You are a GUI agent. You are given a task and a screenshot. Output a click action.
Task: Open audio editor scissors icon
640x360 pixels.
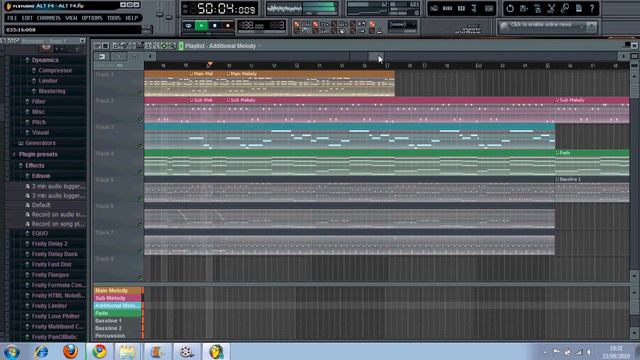[x=551, y=8]
